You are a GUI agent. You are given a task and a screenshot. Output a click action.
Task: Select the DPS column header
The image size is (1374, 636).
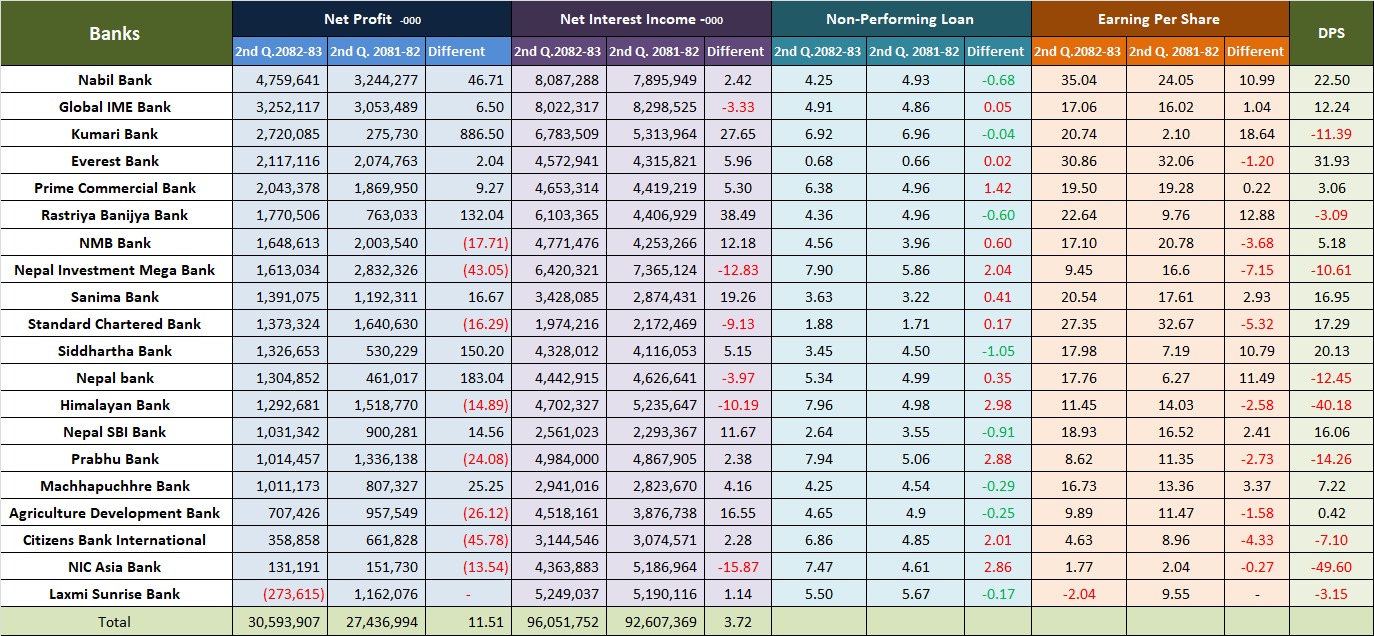coord(1331,33)
